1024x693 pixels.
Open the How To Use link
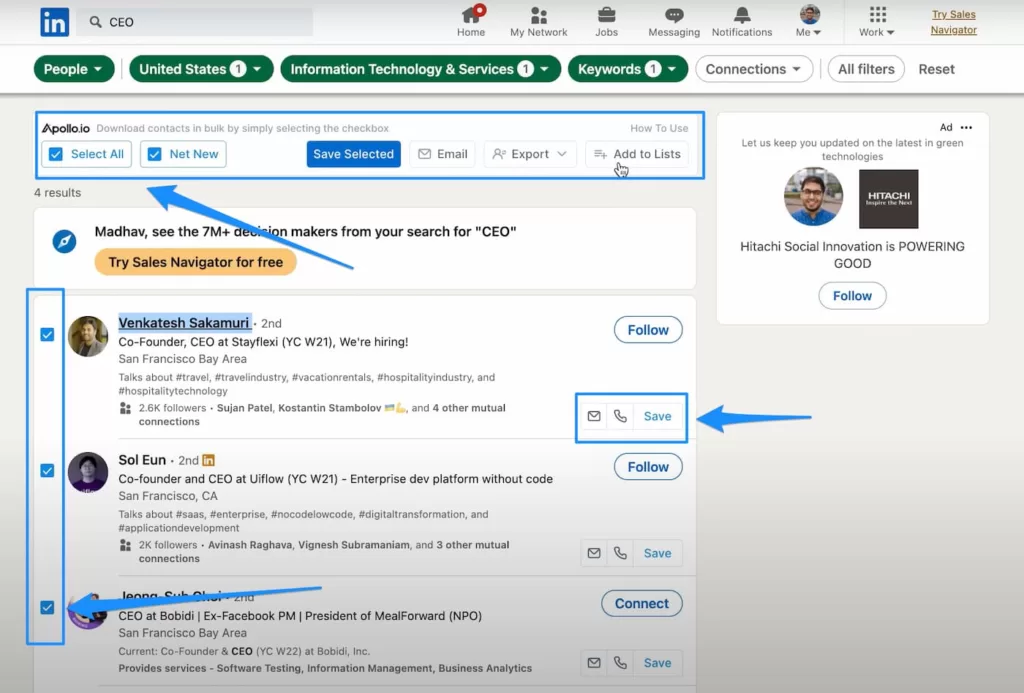[659, 128]
